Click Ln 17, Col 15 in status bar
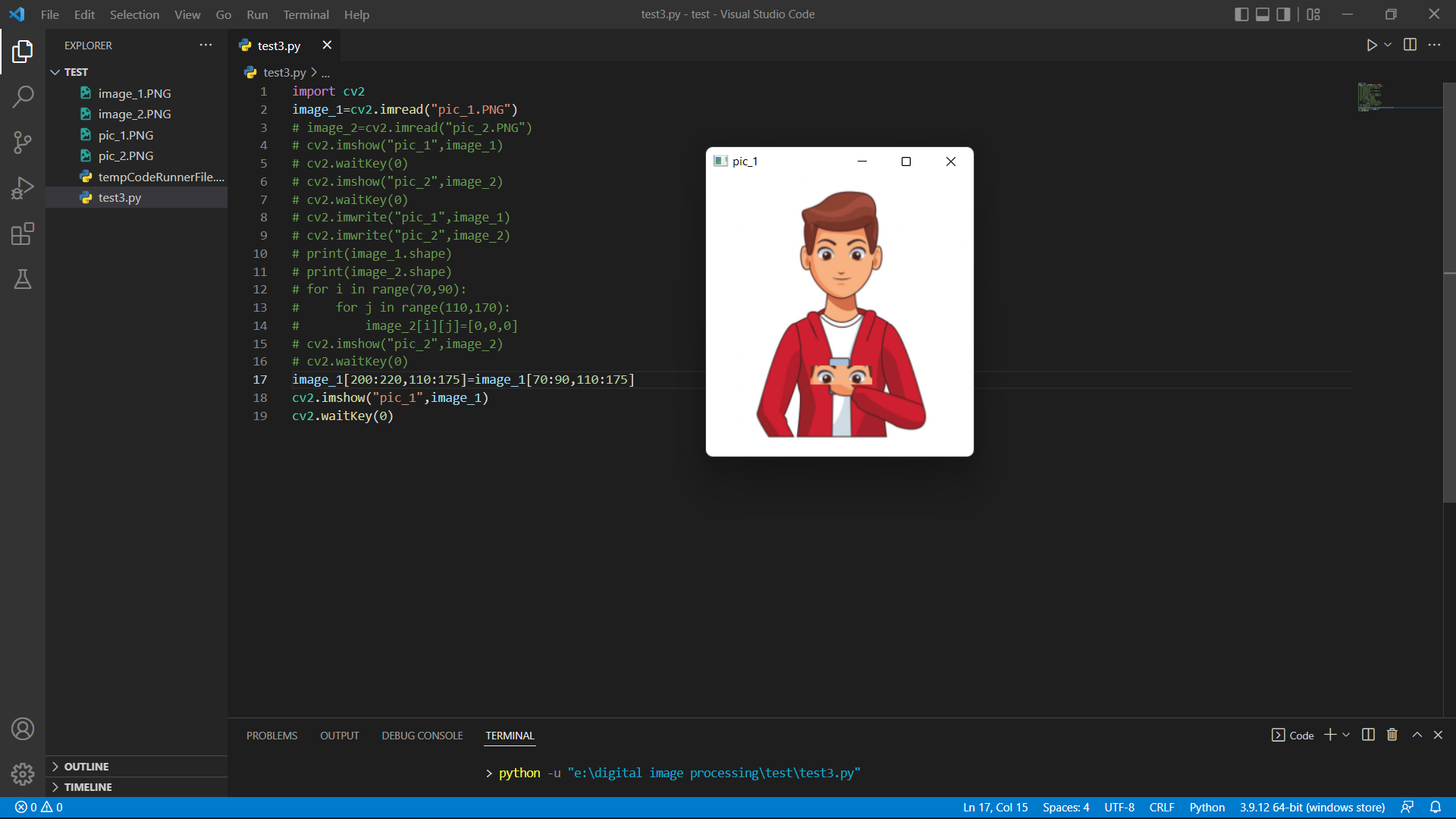Screen dimensions: 1456x819 tap(995, 808)
